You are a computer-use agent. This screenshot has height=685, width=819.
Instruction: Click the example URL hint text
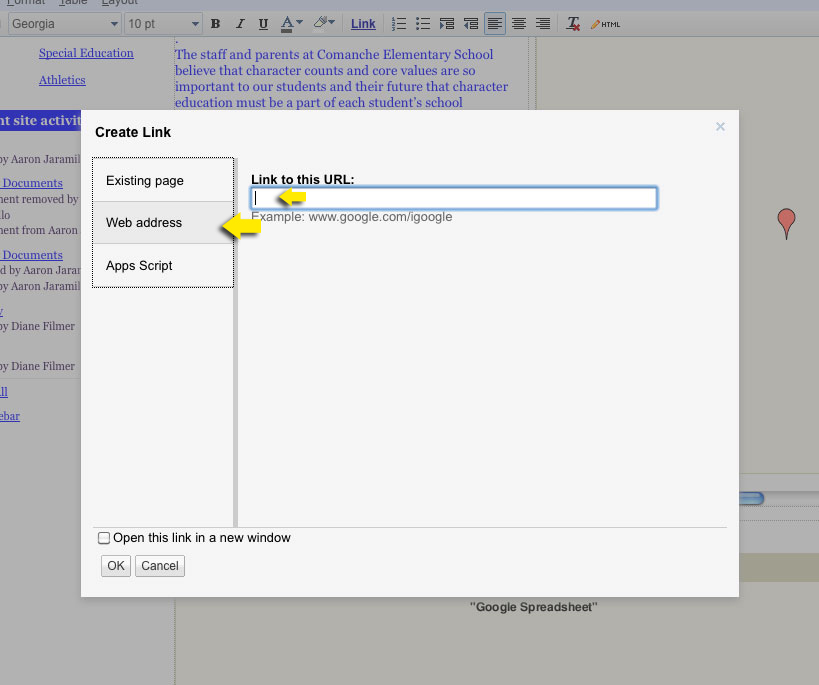pos(352,217)
